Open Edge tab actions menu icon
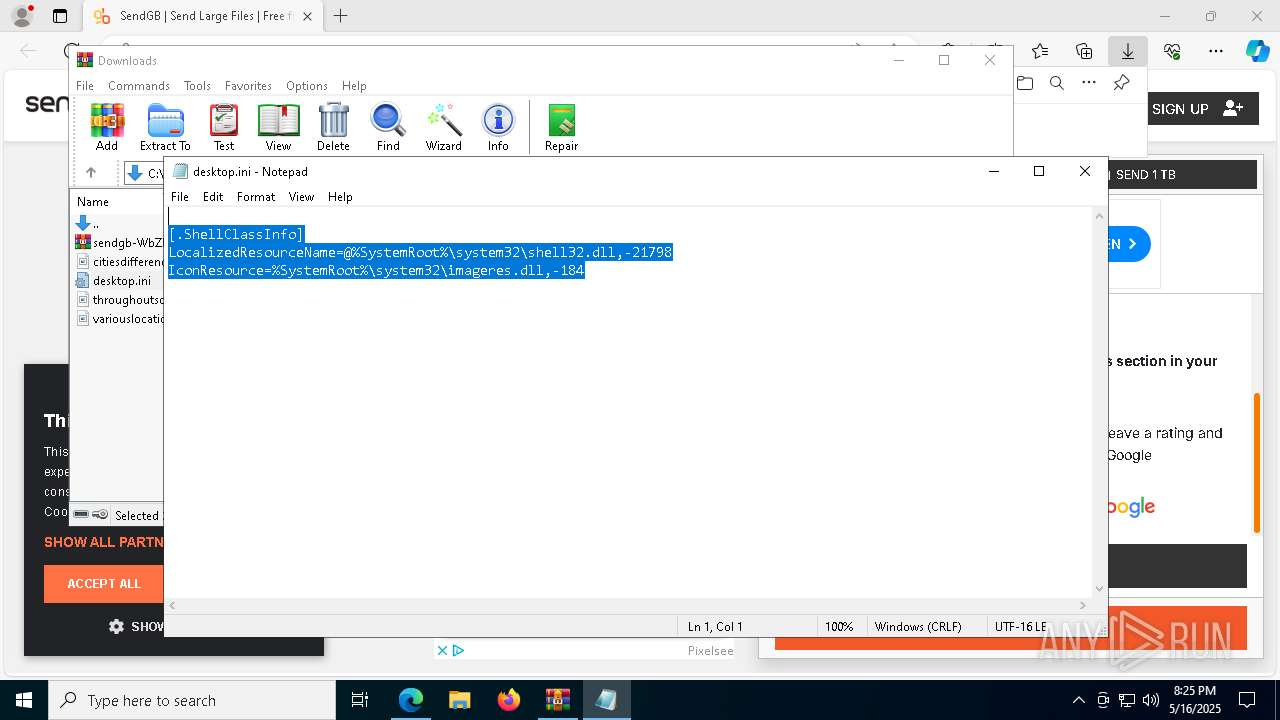This screenshot has width=1280, height=720. (x=60, y=16)
